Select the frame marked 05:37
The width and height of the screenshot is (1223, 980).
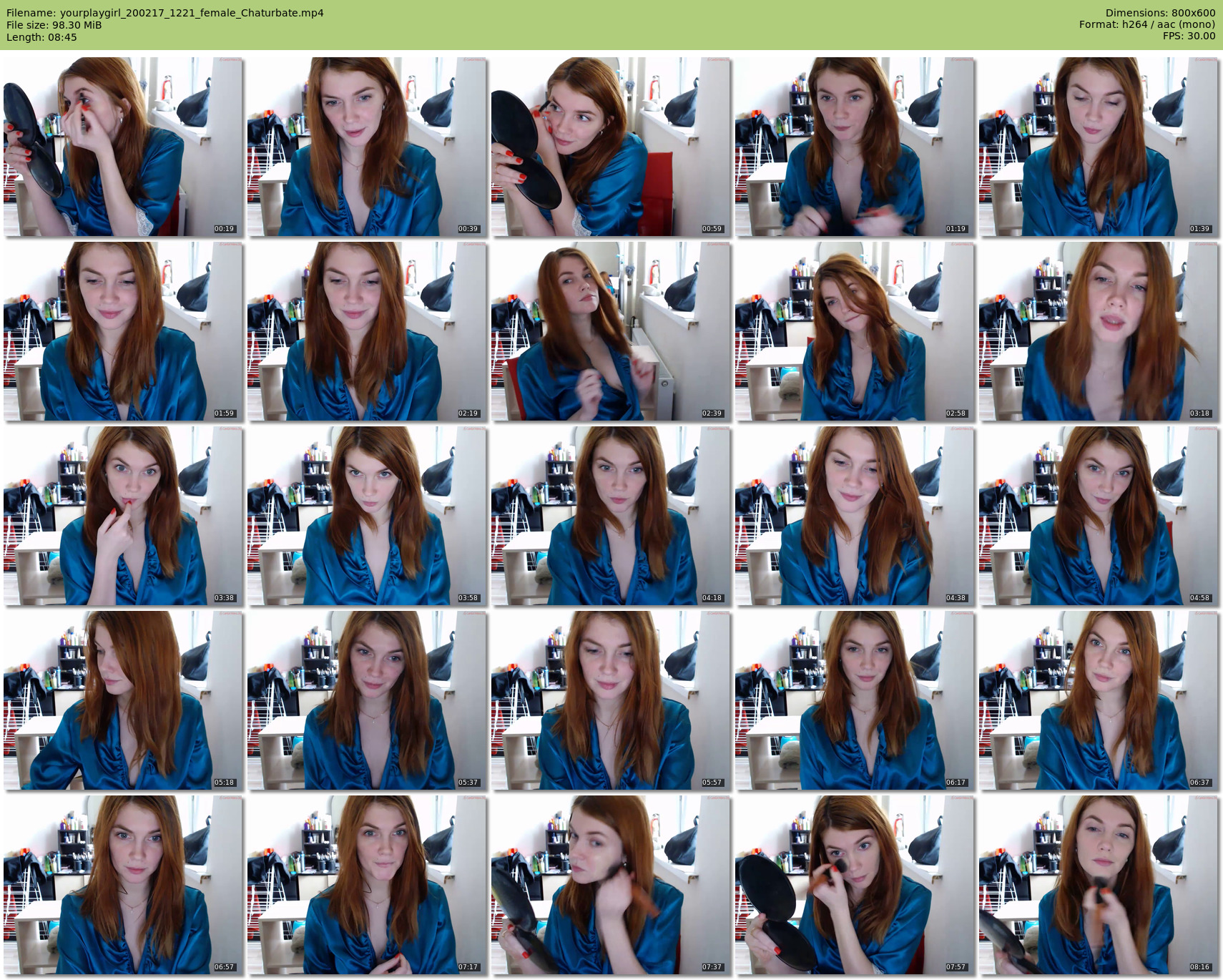click(367, 700)
